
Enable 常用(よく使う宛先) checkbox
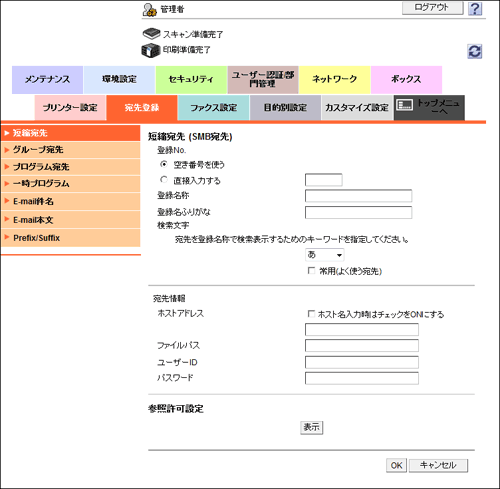[x=311, y=271]
